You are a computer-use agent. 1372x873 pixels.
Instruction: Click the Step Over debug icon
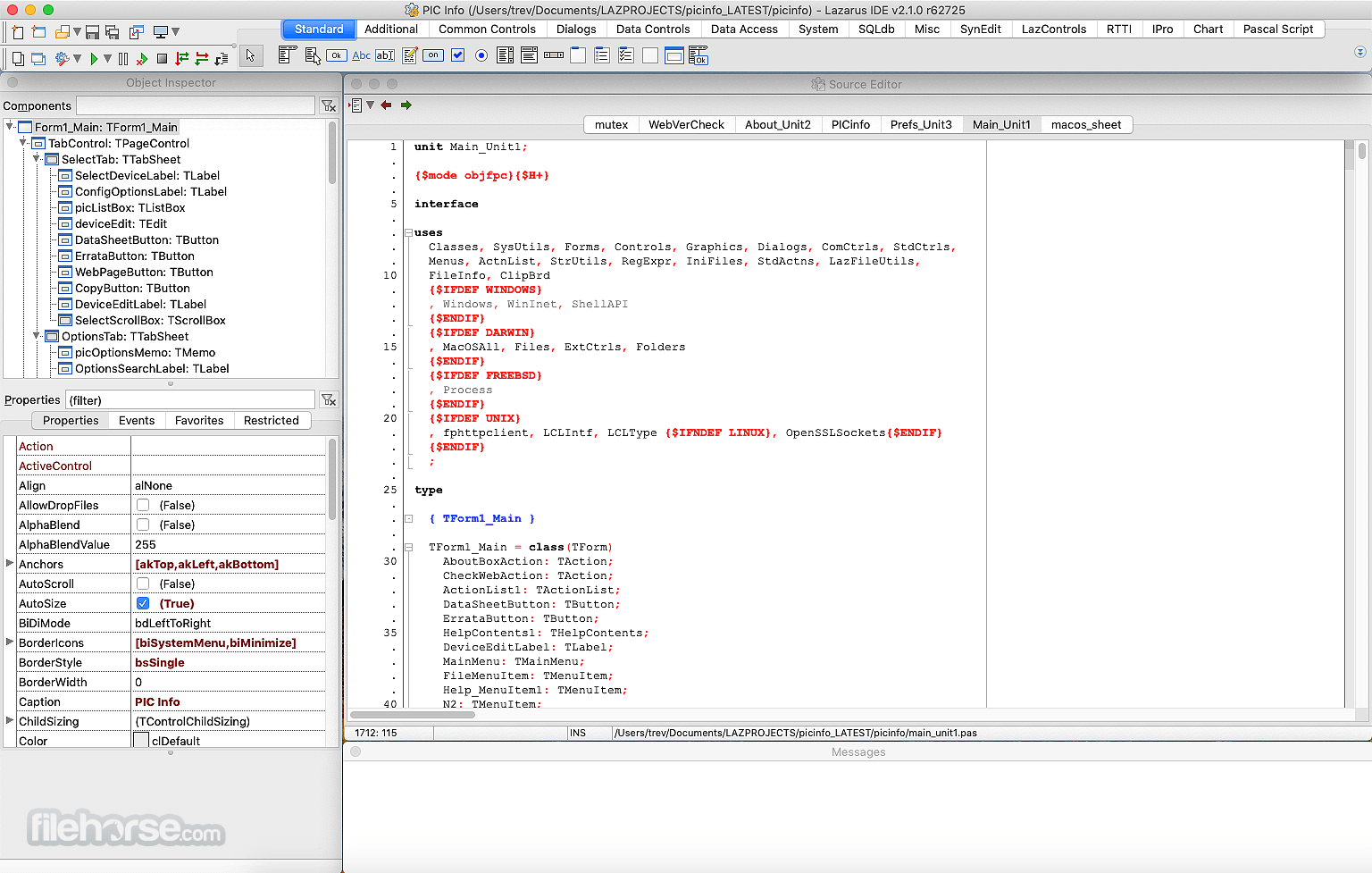pyautogui.click(x=202, y=59)
